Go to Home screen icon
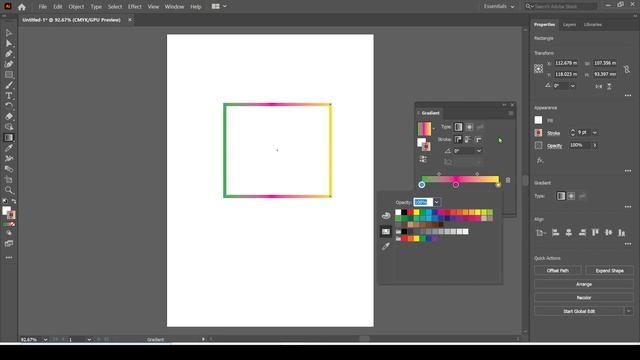 point(22,7)
